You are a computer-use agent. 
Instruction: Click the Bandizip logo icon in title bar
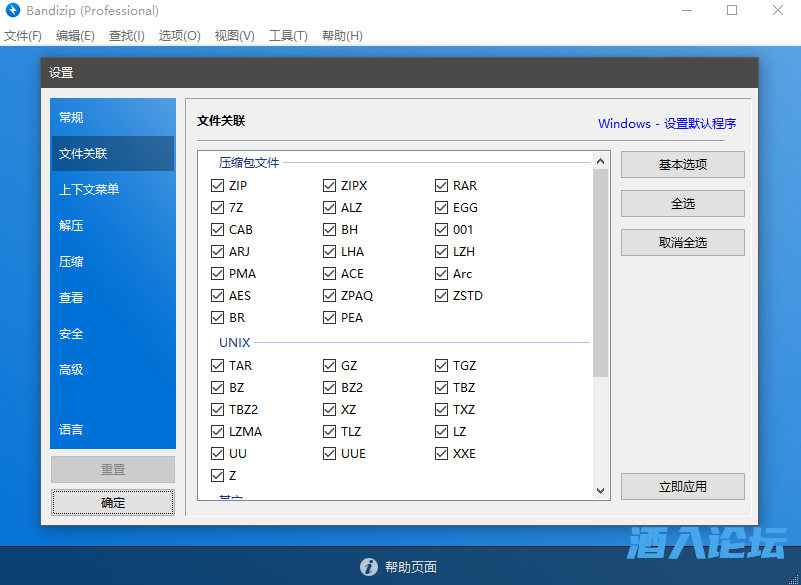click(13, 11)
